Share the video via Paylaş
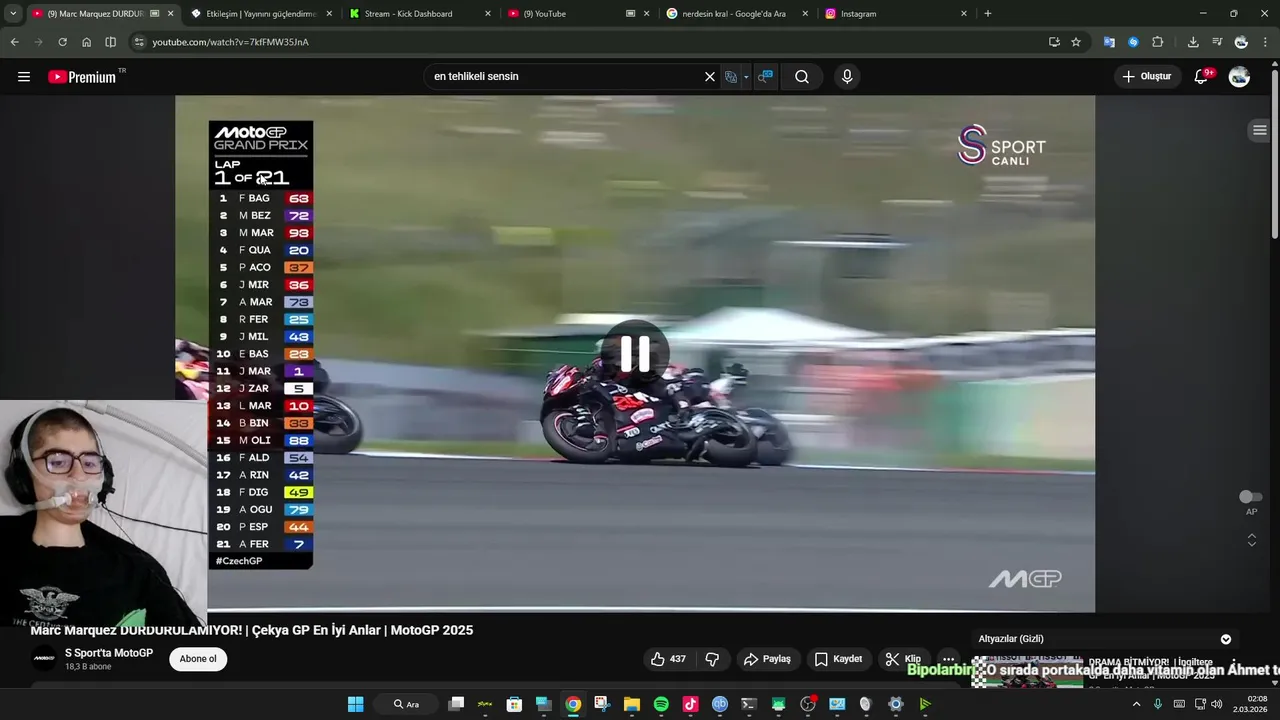The height and width of the screenshot is (720, 1280). (768, 659)
